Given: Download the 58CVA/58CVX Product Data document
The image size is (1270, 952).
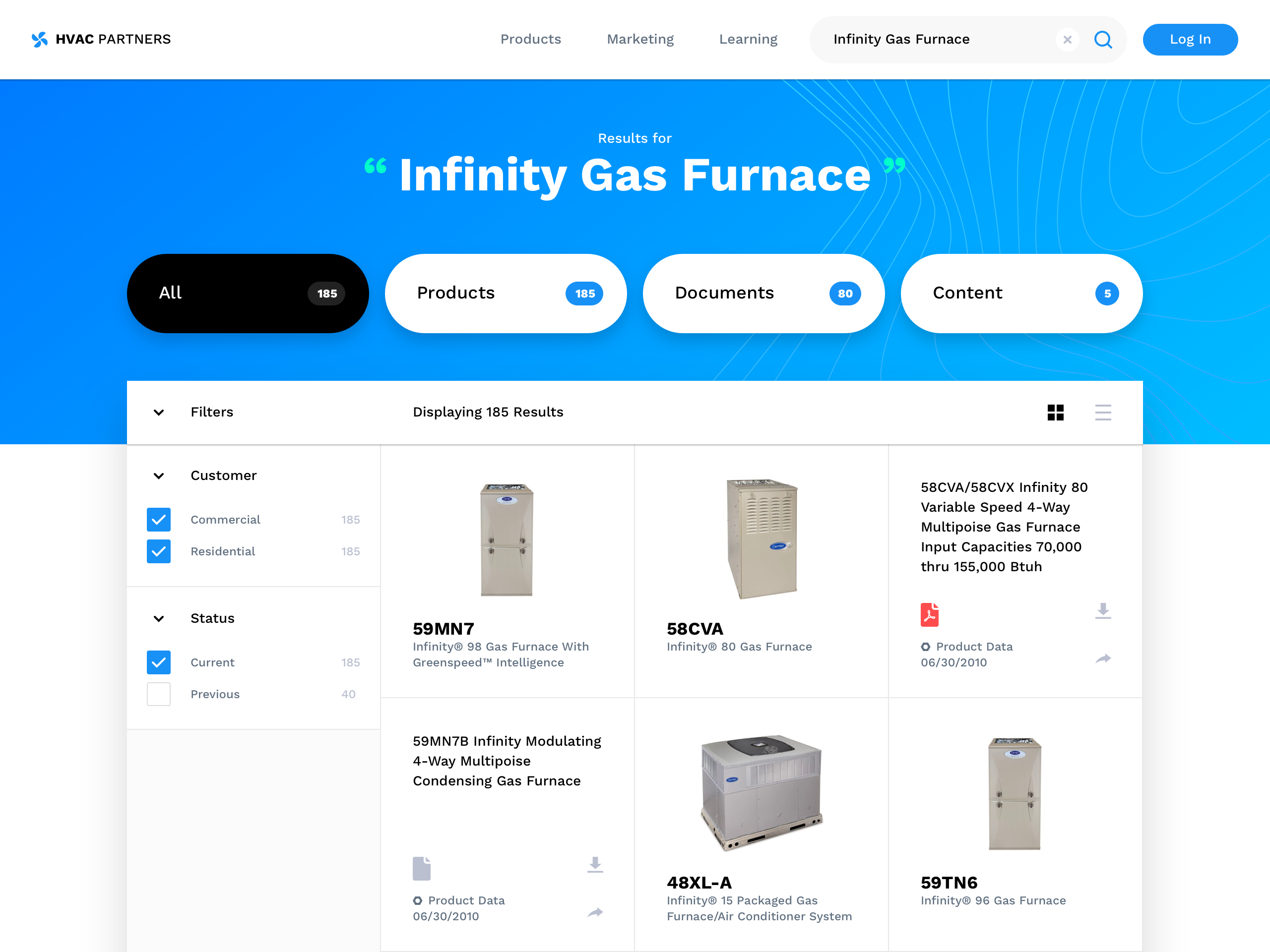Looking at the screenshot, I should [x=1103, y=610].
